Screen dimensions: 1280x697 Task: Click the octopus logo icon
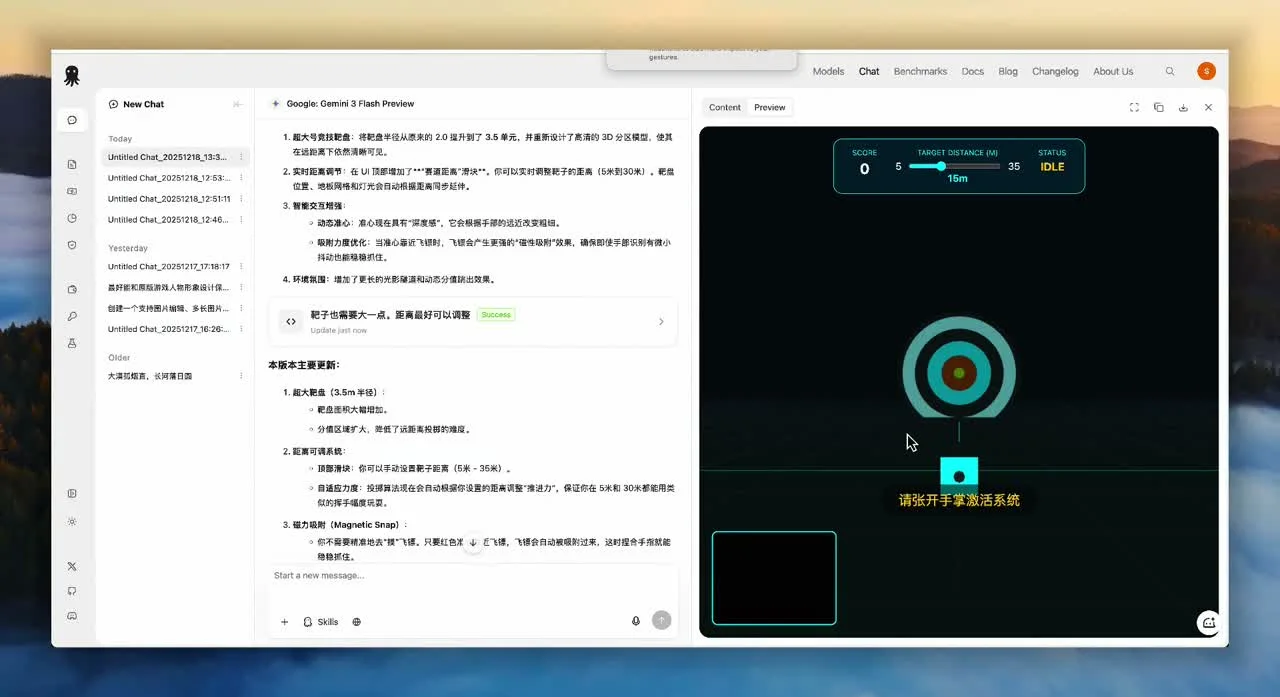(x=72, y=76)
